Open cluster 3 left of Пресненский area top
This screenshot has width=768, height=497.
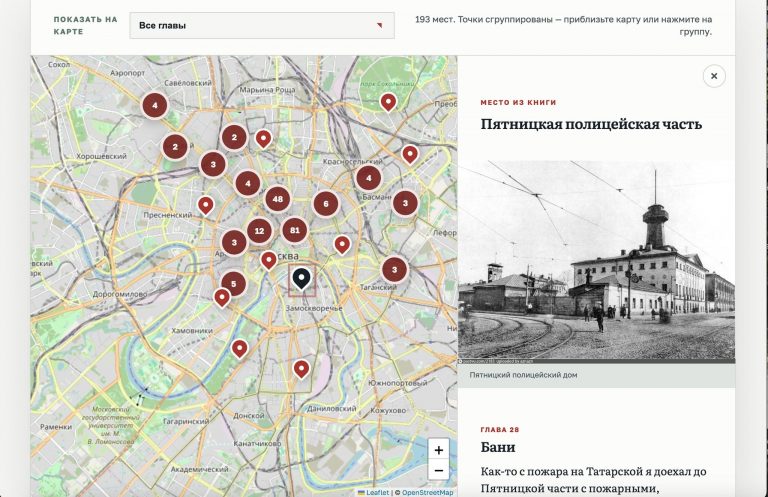coord(213,164)
